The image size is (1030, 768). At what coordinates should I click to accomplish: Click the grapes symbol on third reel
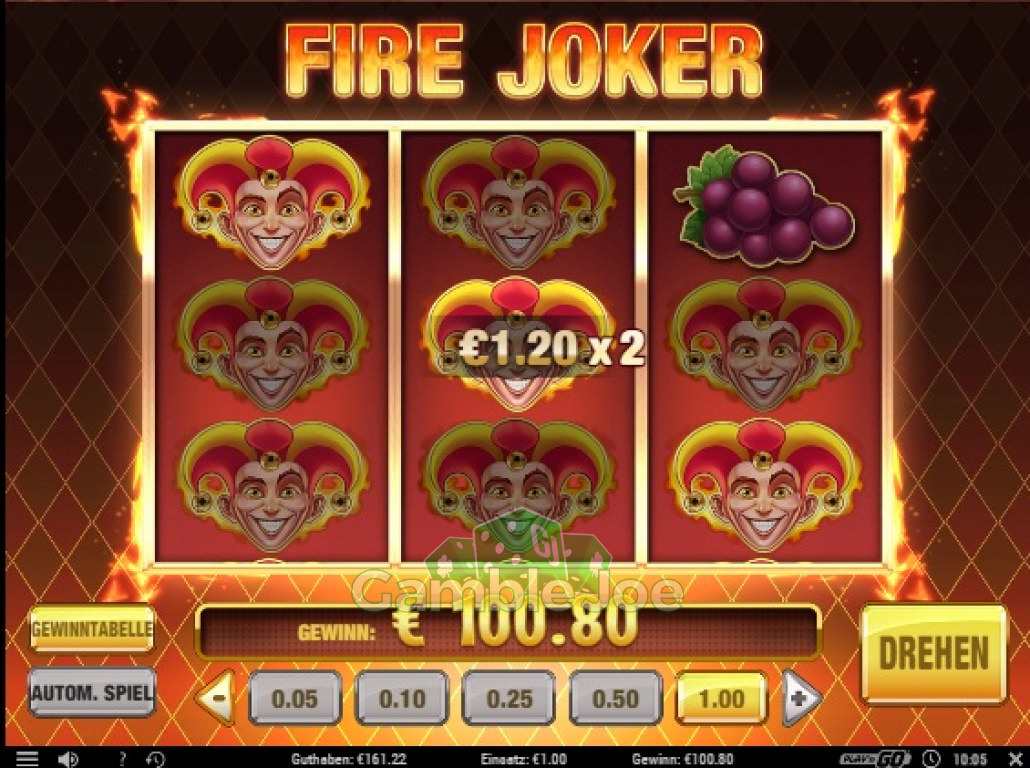coord(764,205)
